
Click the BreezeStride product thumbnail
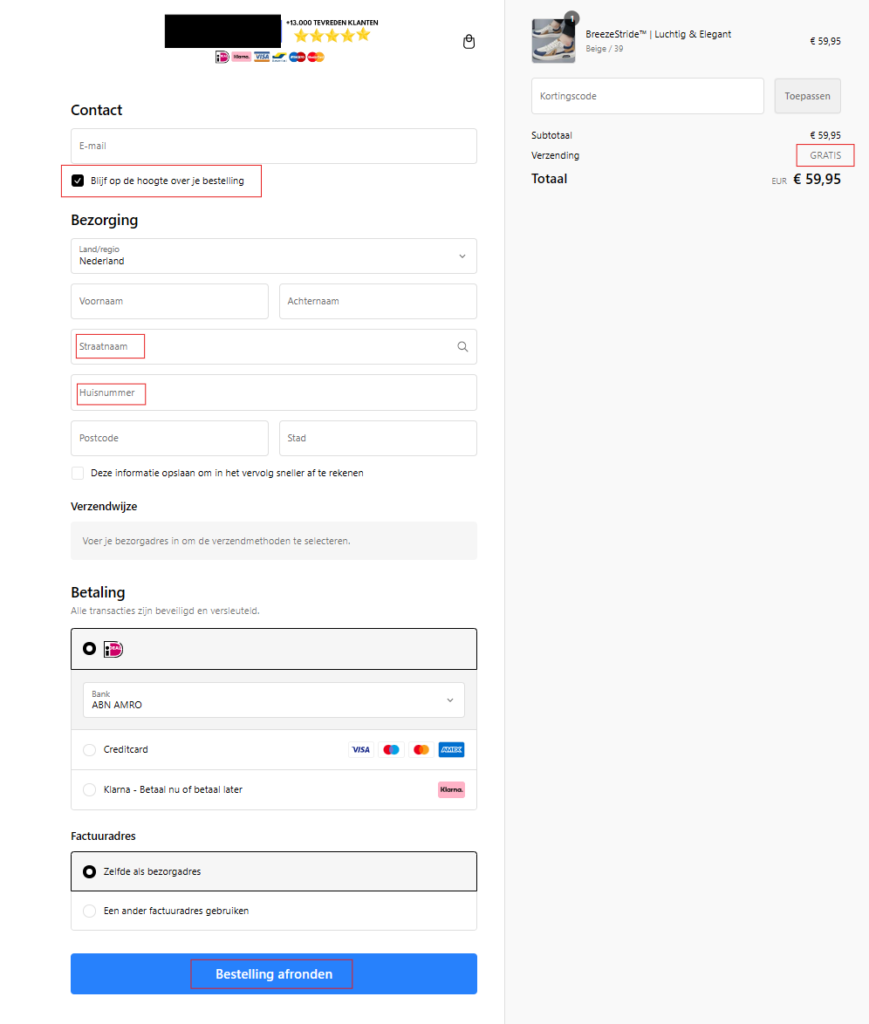[554, 40]
